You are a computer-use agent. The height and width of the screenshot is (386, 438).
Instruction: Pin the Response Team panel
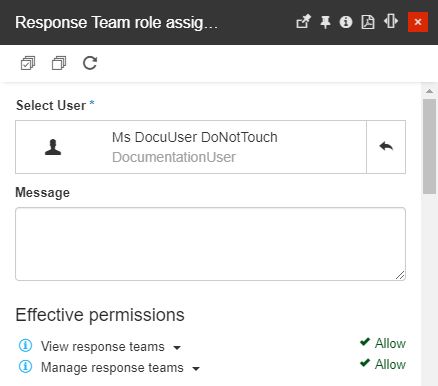point(325,22)
